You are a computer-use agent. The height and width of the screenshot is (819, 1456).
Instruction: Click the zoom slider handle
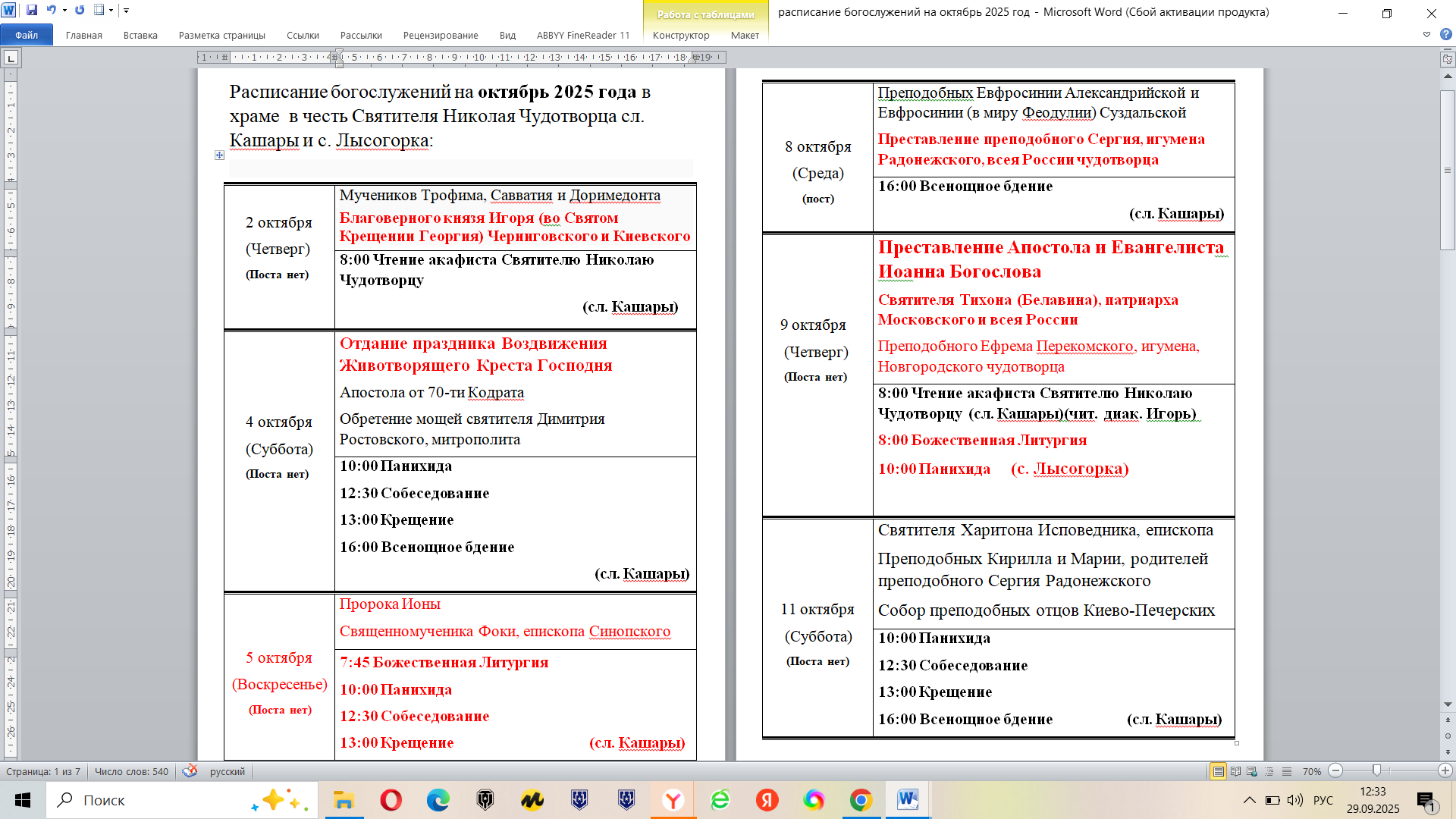point(1376,770)
